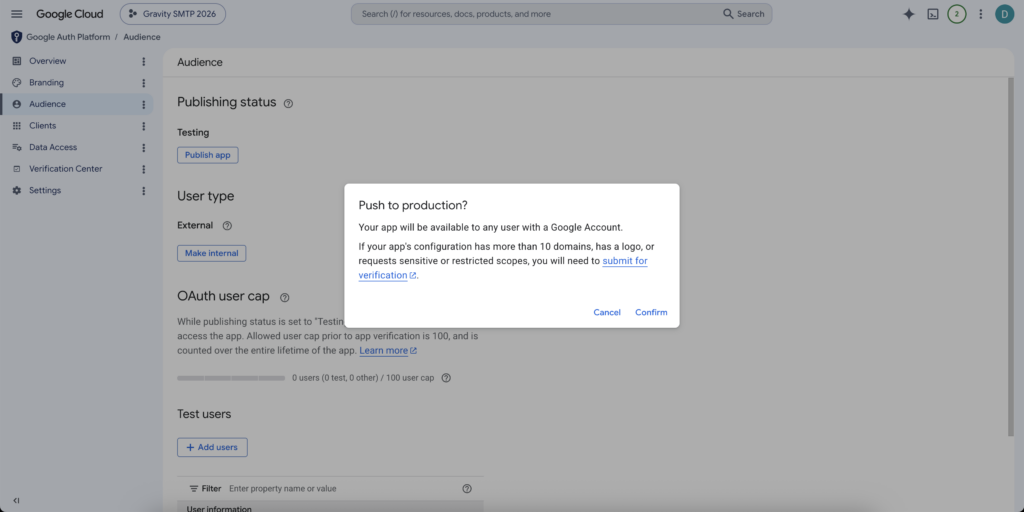This screenshot has width=1024, height=512.
Task: Open three-dot menu next to Verification Center
Action: click(144, 169)
